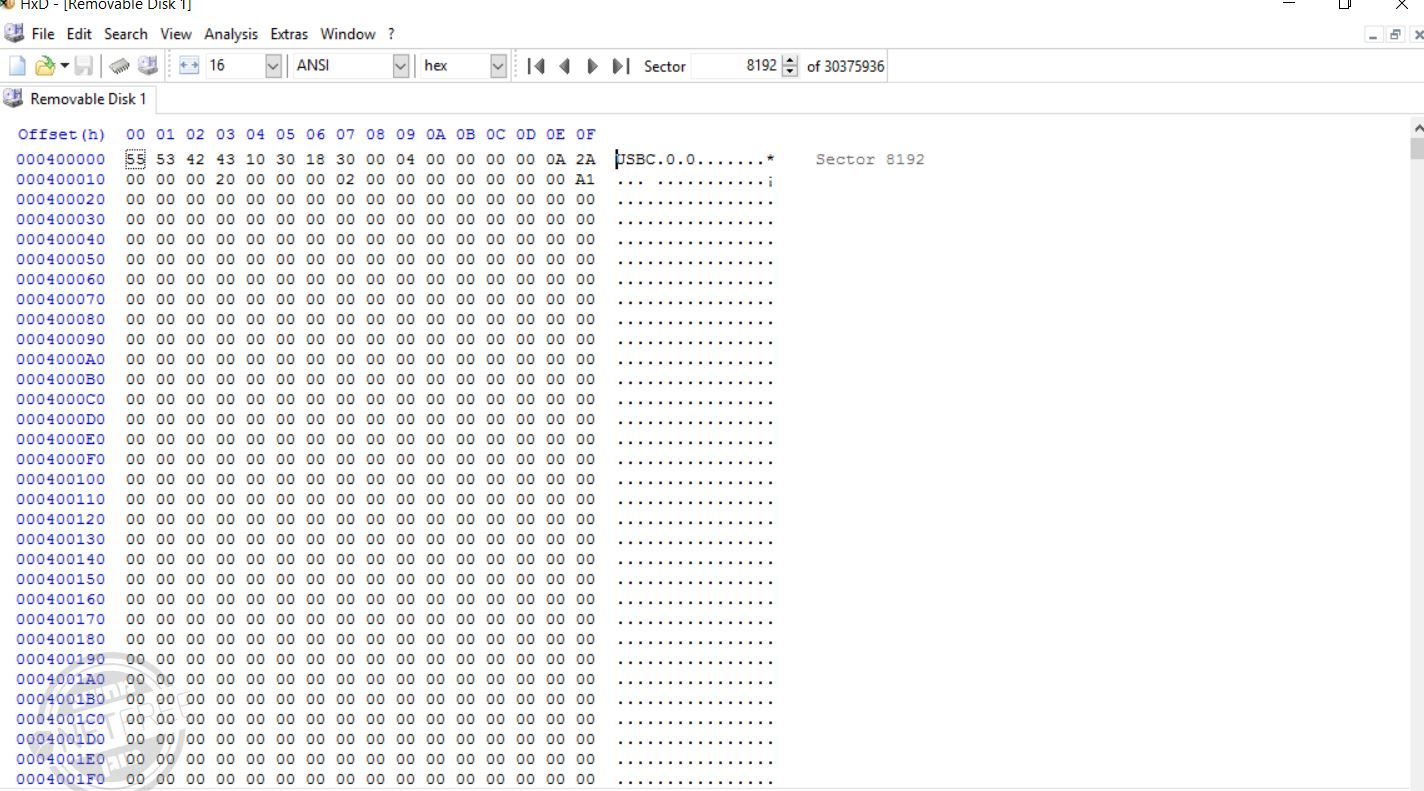Viewport: 1424px width, 791px height.
Task: Go to the previous sector
Action: 564,66
